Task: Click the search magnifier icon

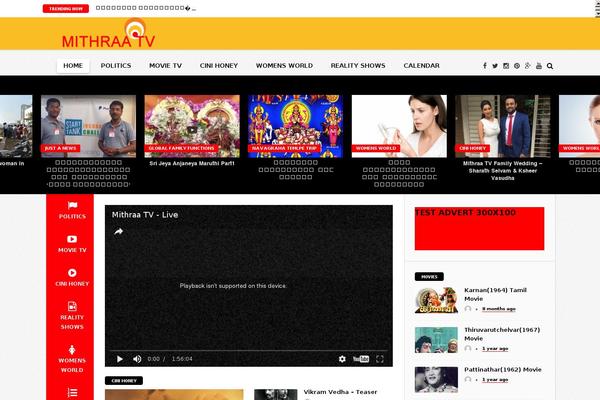Action: [x=550, y=66]
